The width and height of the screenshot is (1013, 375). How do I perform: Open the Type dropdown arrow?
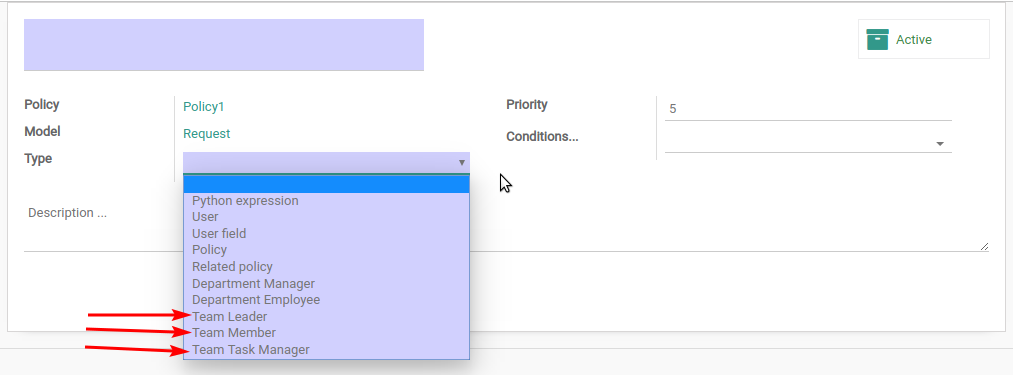pyautogui.click(x=461, y=162)
